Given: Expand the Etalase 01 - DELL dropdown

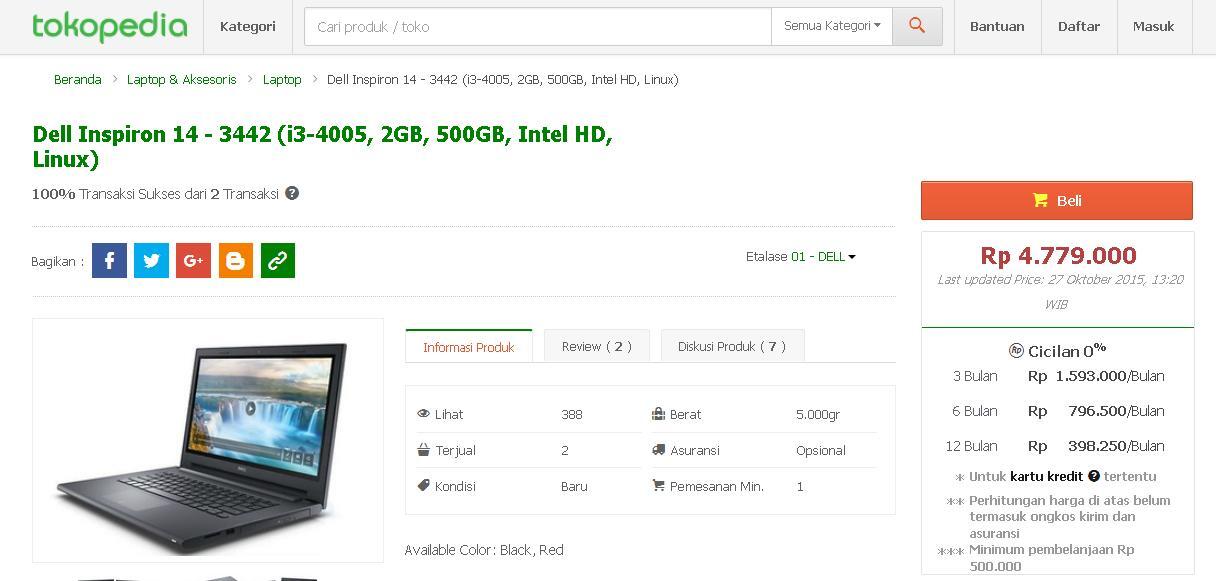Looking at the screenshot, I should click(x=823, y=257).
